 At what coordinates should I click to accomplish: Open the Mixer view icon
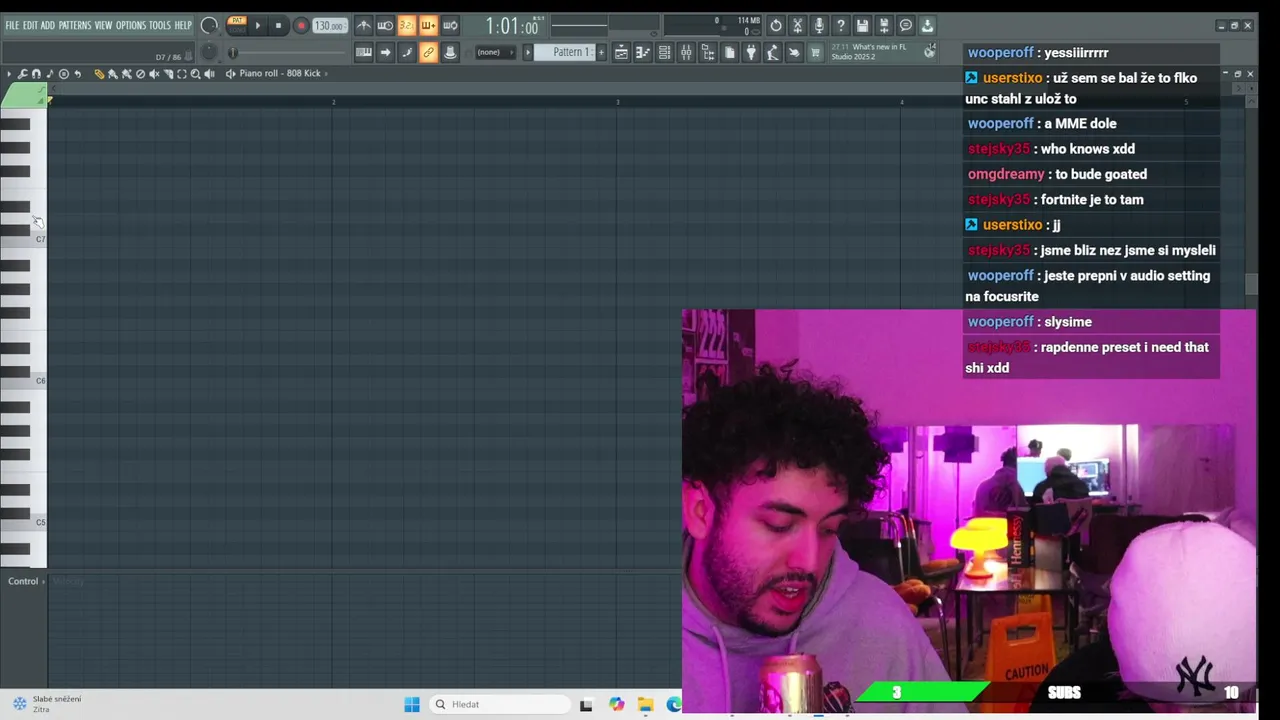point(686,53)
